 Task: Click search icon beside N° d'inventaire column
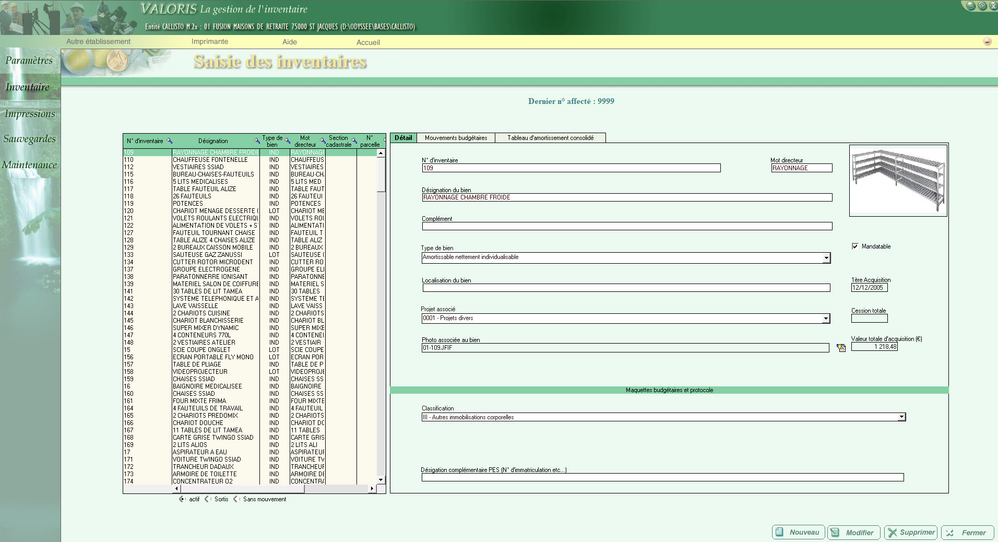[170, 141]
